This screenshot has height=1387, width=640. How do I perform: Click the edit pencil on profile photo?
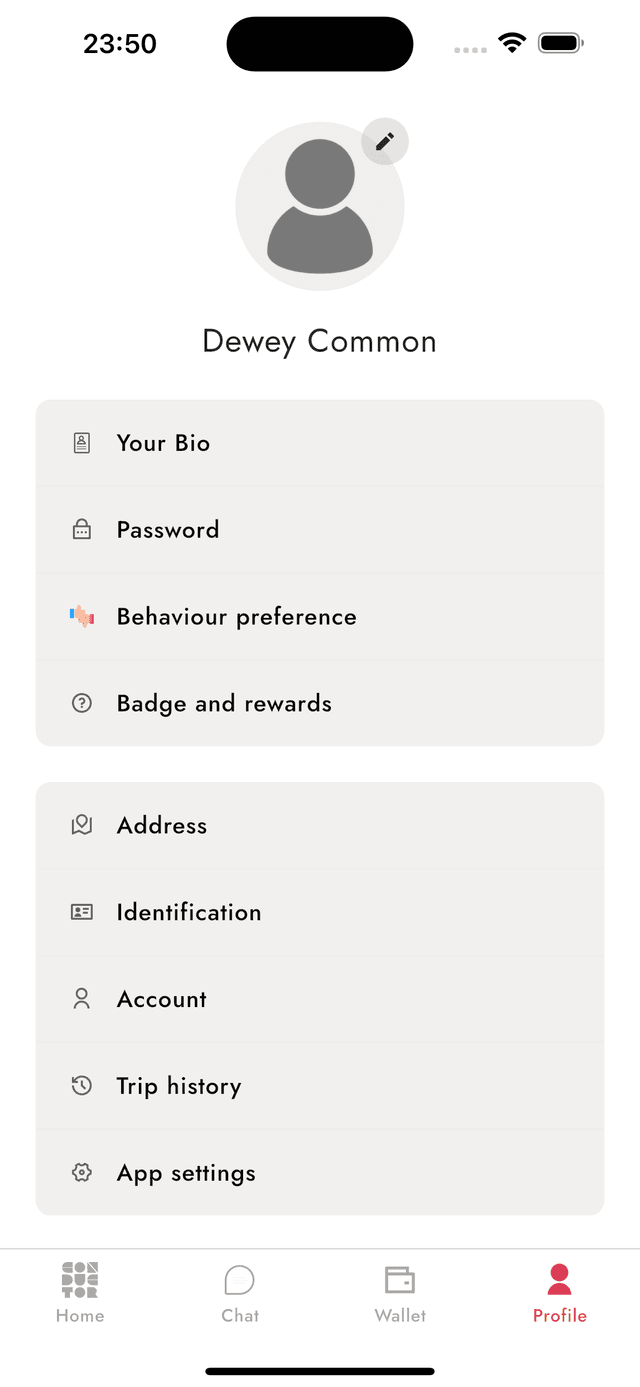(384, 141)
